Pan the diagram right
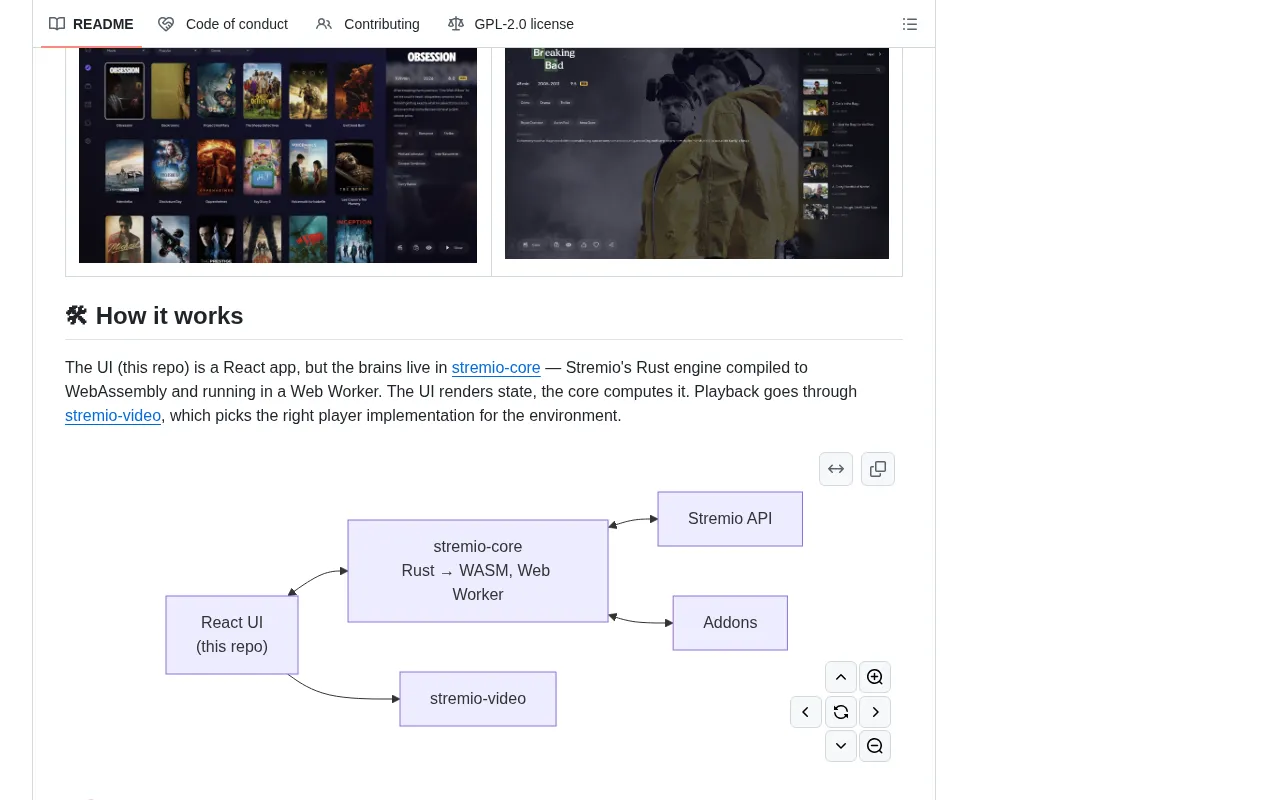Image resolution: width=1280 pixels, height=800 pixels. (875, 712)
